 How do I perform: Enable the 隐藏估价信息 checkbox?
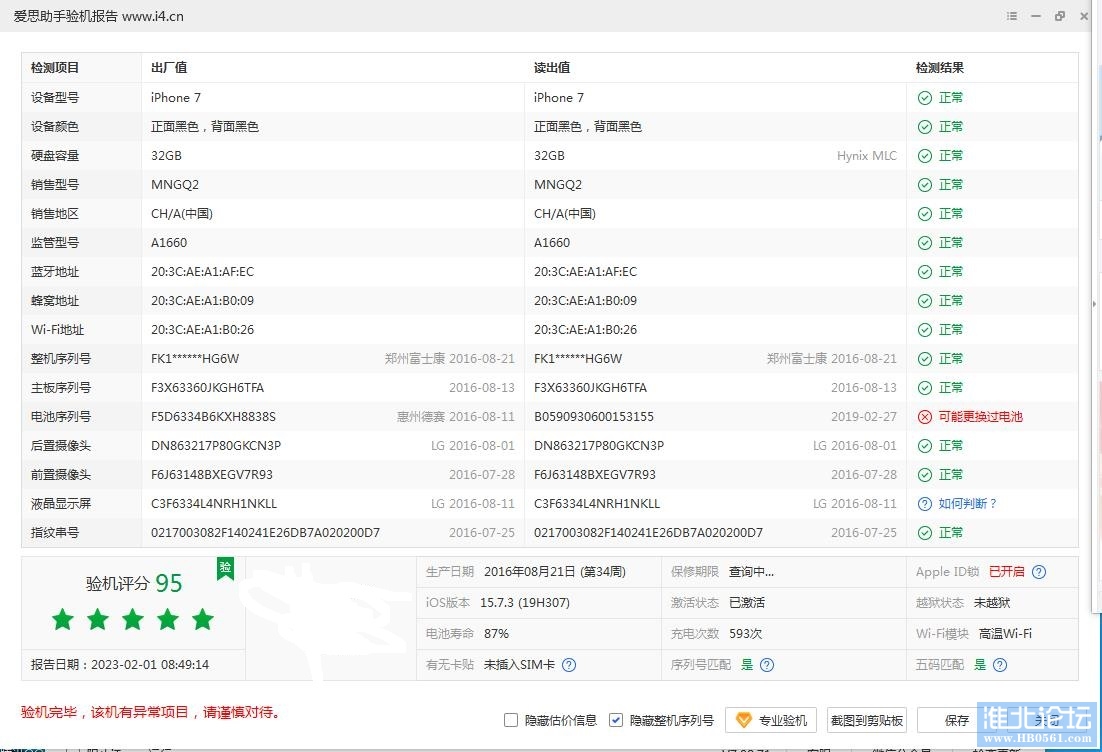(x=511, y=720)
